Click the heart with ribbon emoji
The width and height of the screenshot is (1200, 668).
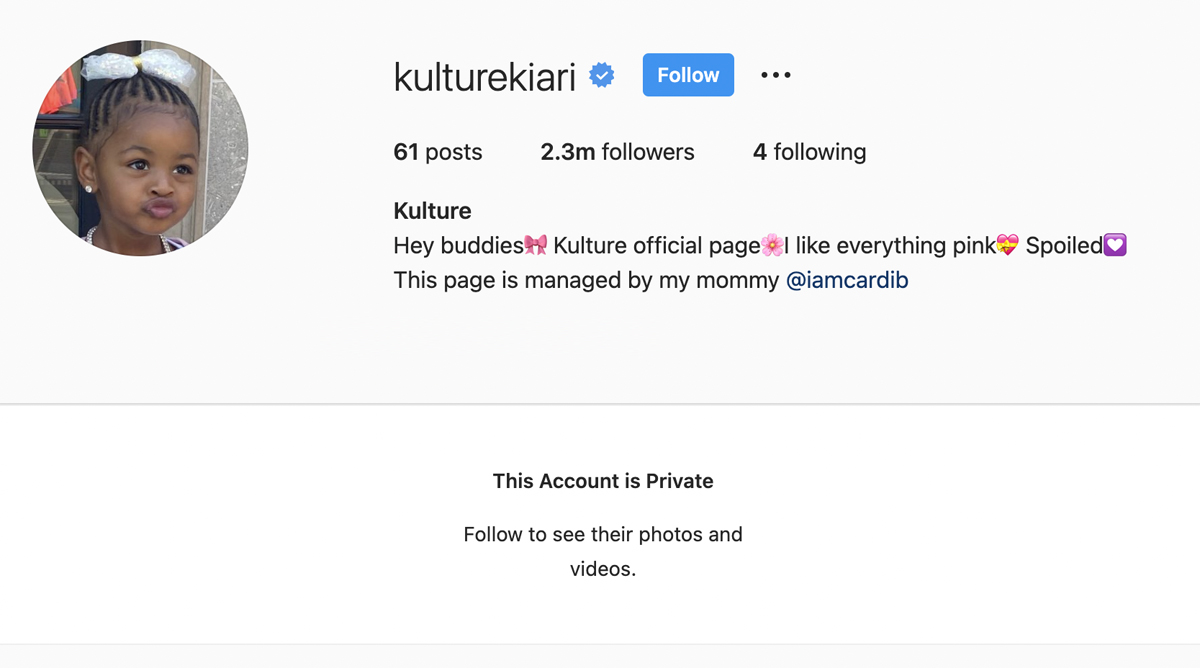pyautogui.click(x=1007, y=245)
